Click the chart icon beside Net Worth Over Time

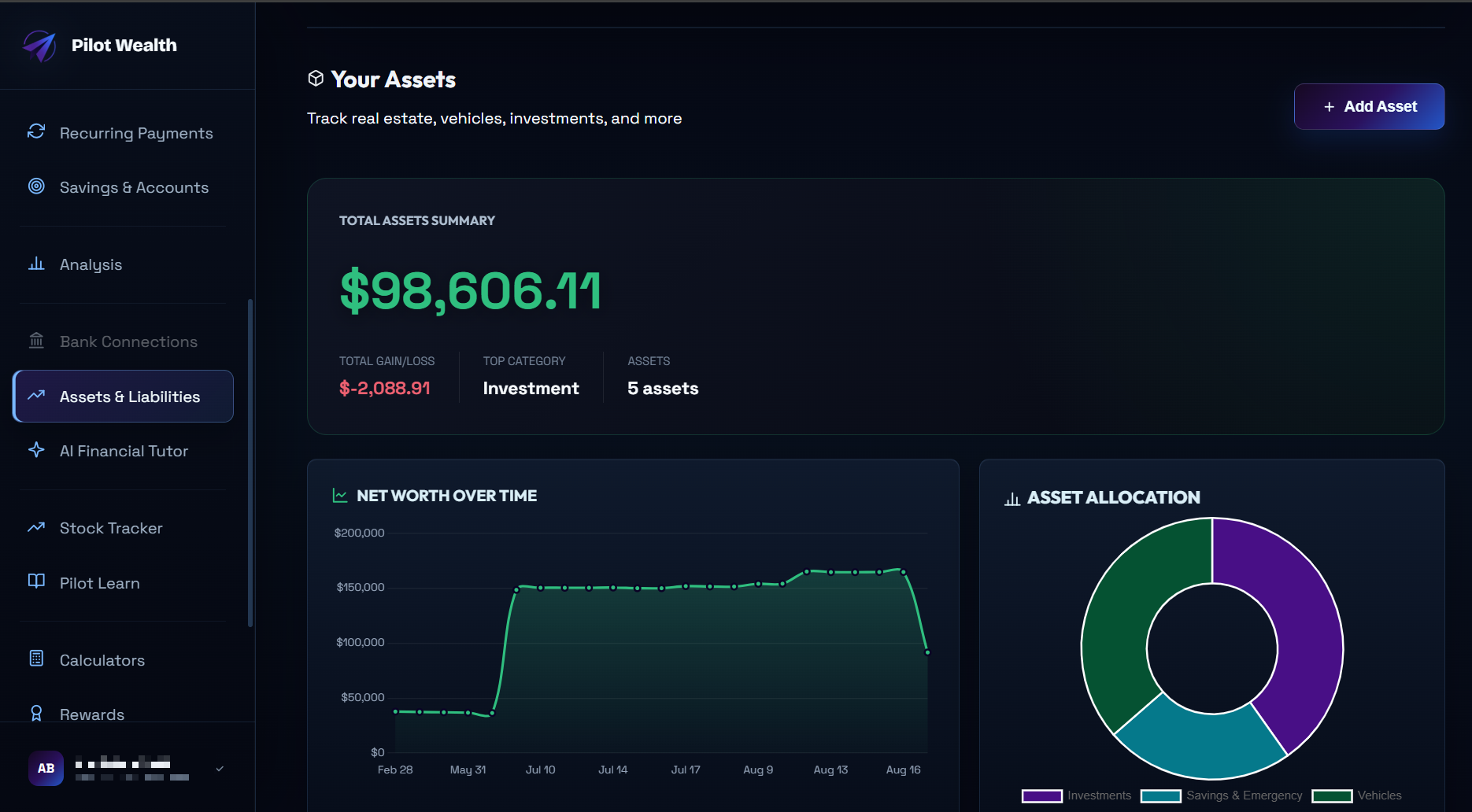coord(340,495)
